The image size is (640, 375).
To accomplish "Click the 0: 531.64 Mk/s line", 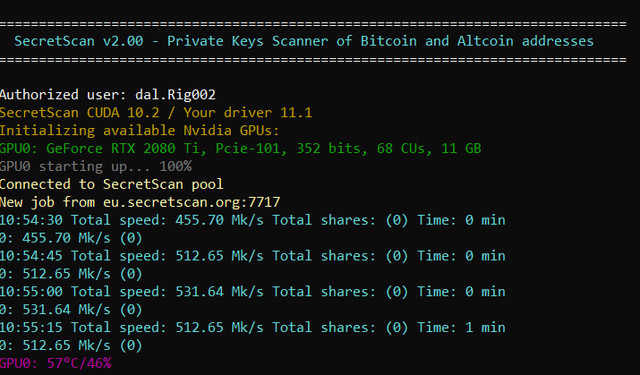I will pos(71,310).
